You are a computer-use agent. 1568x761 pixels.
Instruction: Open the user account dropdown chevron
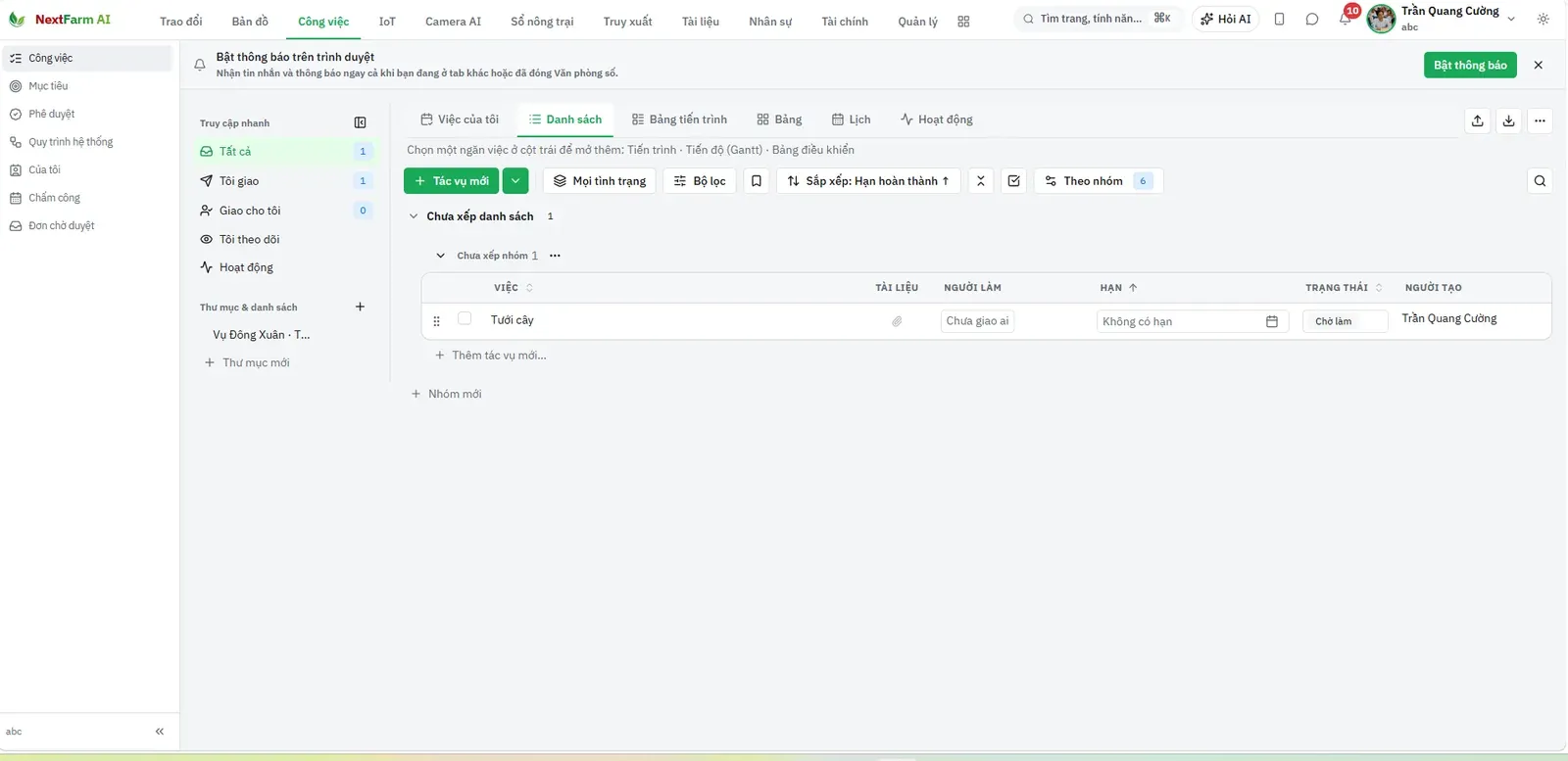[x=1511, y=19]
